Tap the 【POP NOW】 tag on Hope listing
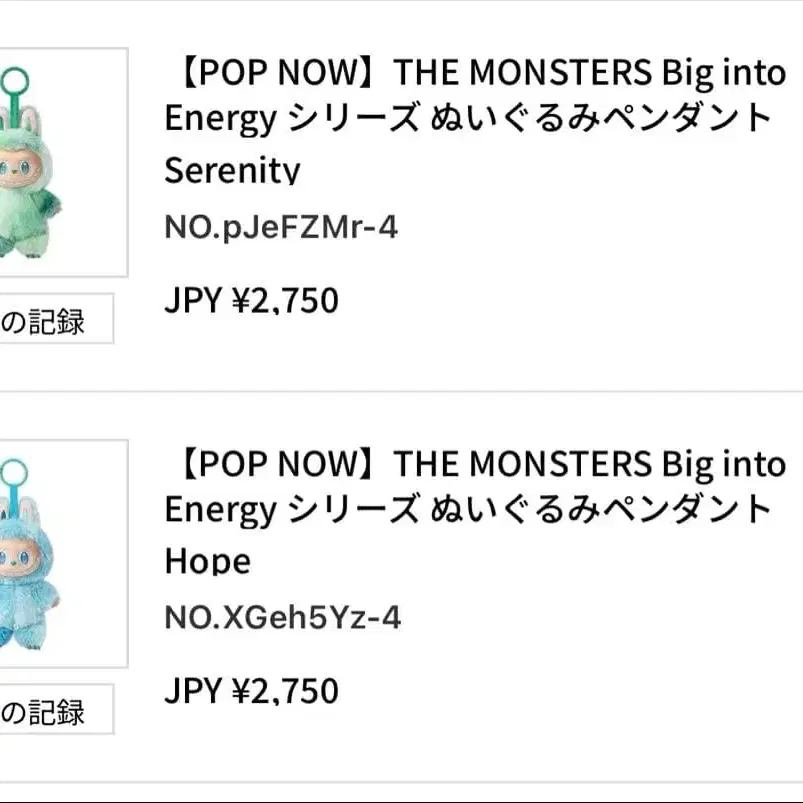Viewport: 803px width, 803px height. point(274,464)
